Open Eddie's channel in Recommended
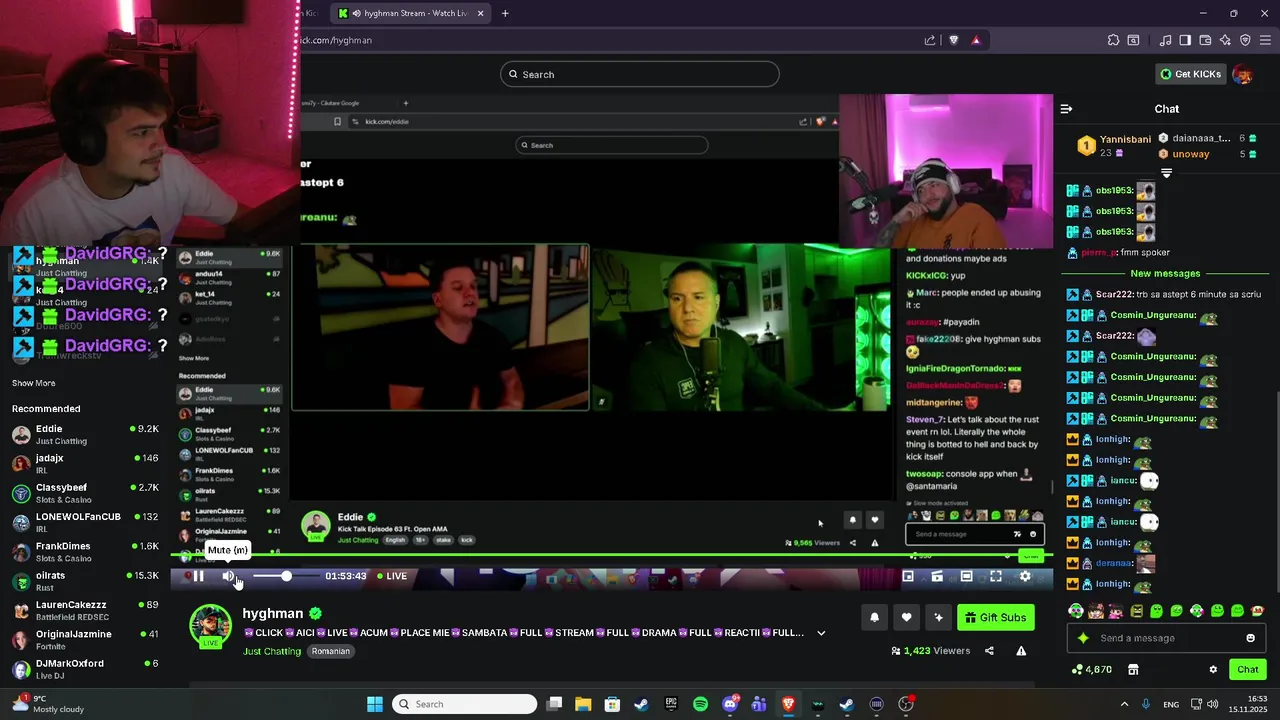Viewport: 1280px width, 720px height. 85,435
